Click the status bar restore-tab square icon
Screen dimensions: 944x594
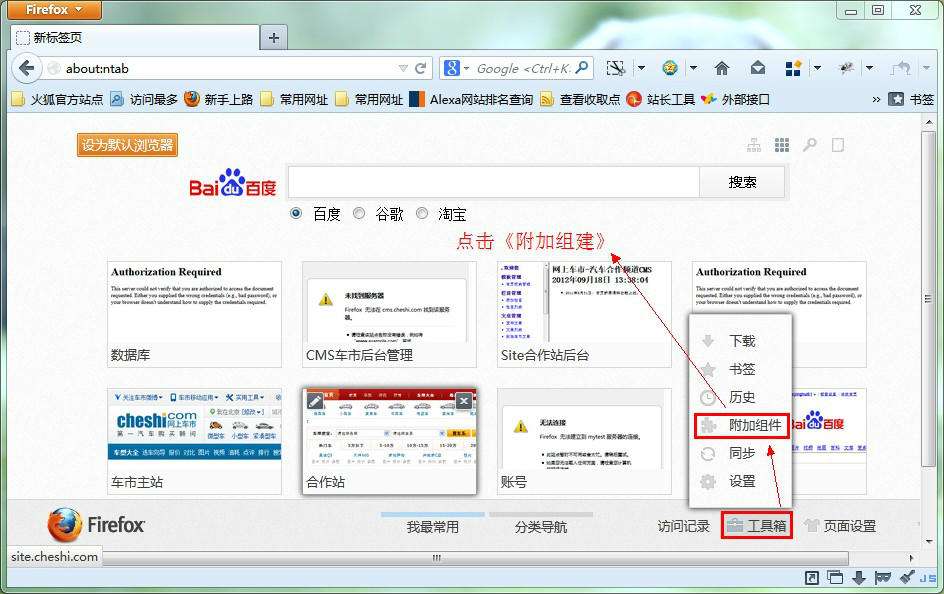(812, 578)
